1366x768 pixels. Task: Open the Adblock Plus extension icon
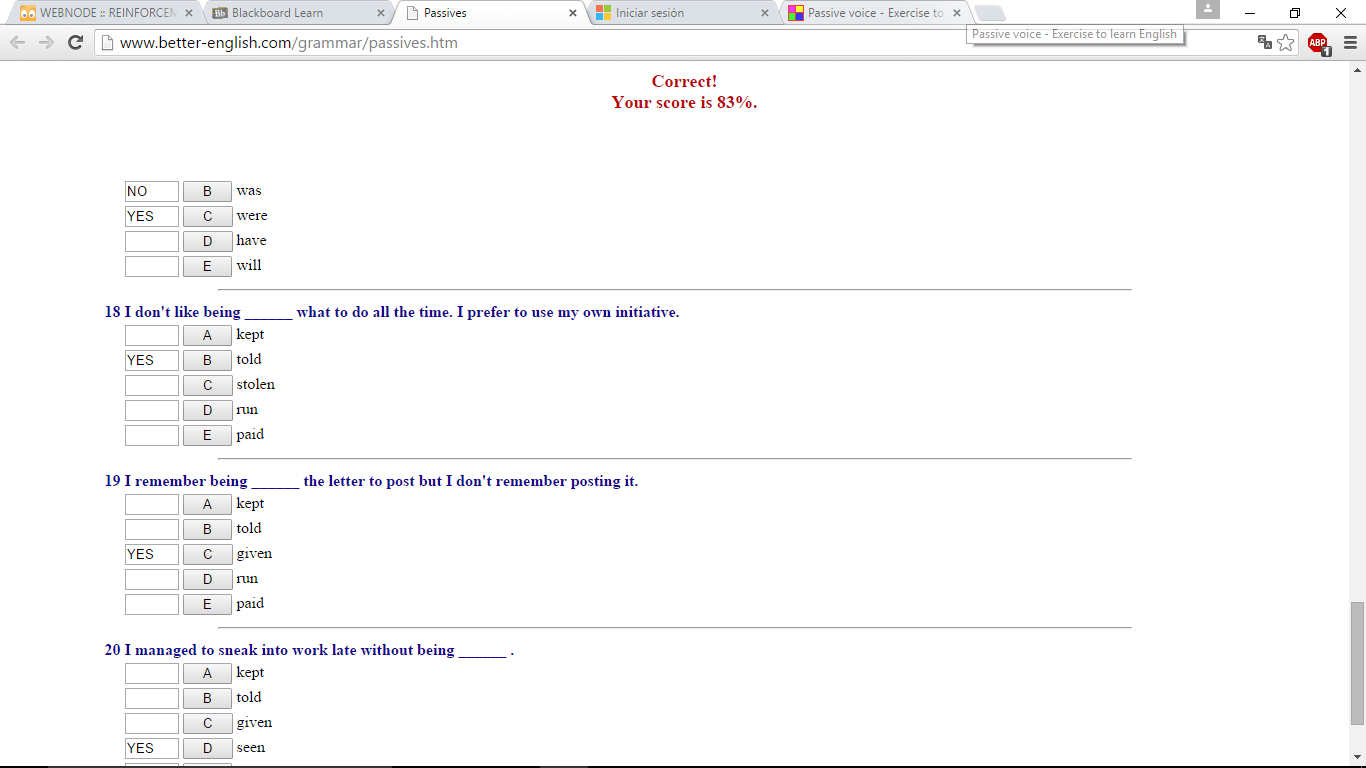[1318, 43]
